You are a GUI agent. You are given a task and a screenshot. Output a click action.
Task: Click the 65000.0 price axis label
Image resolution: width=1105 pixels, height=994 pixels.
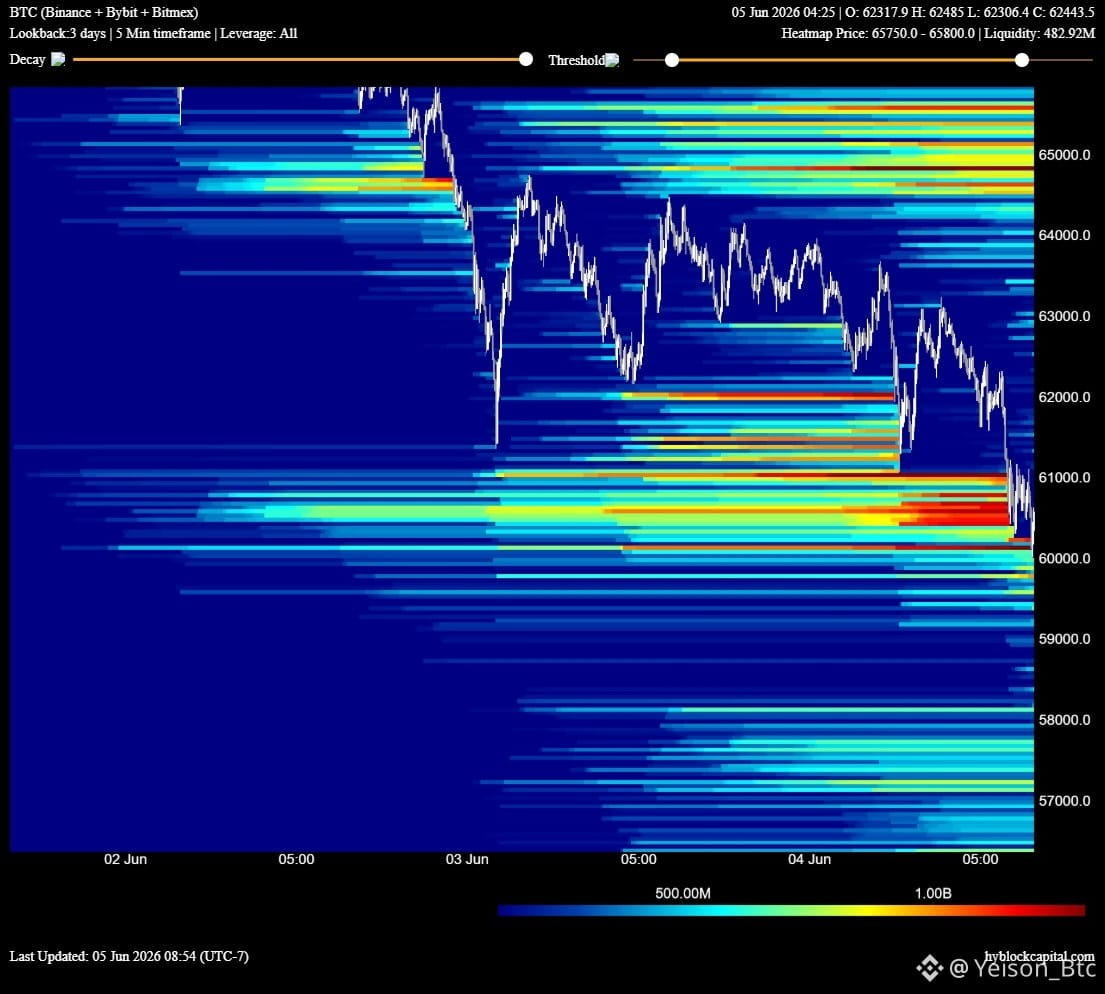point(1064,154)
